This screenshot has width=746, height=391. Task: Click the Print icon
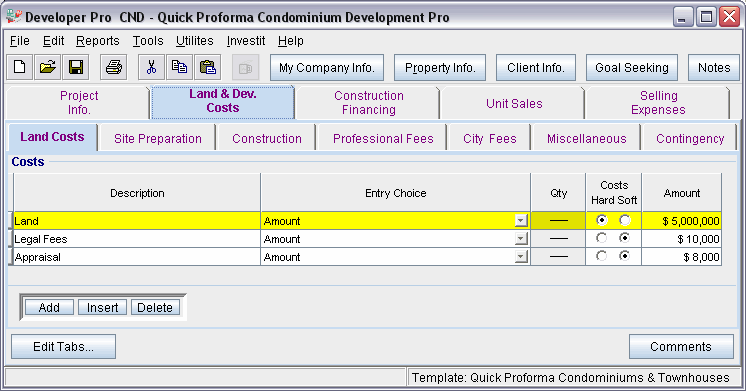114,67
